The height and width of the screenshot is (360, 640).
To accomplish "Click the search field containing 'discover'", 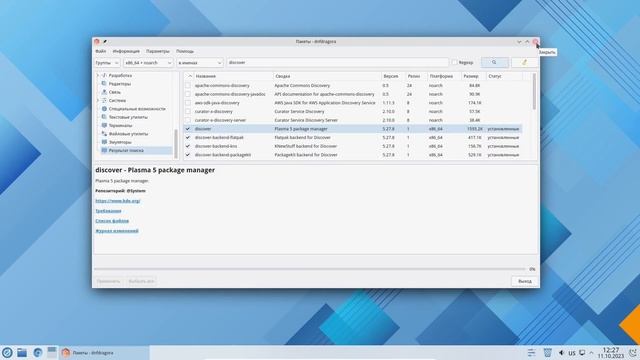I will (x=338, y=62).
